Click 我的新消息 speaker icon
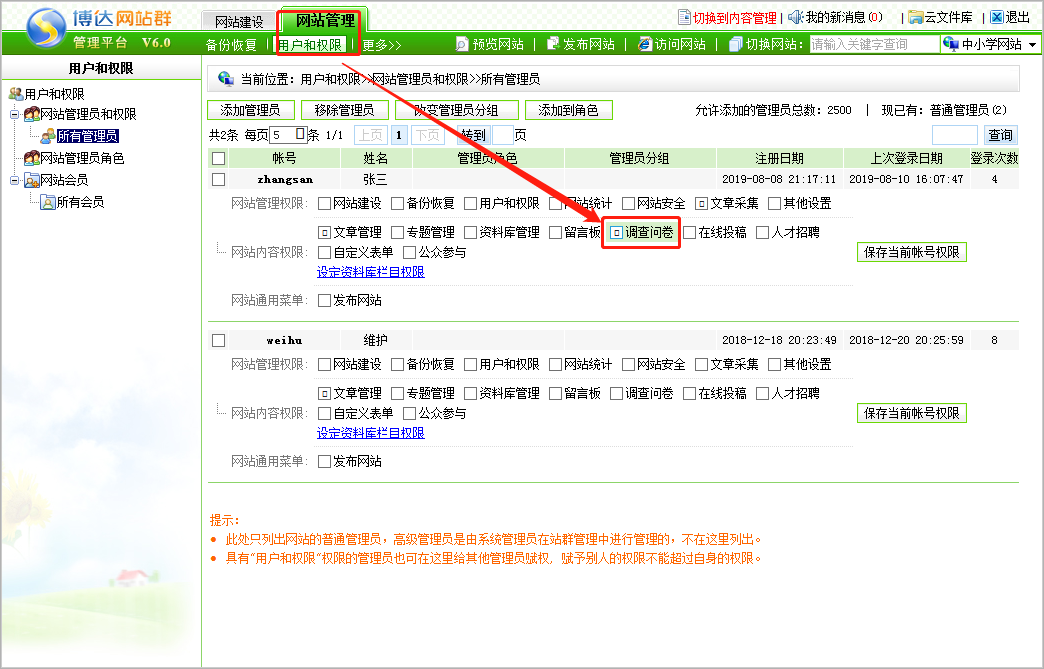Screen dimensions: 1044x669 point(796,17)
